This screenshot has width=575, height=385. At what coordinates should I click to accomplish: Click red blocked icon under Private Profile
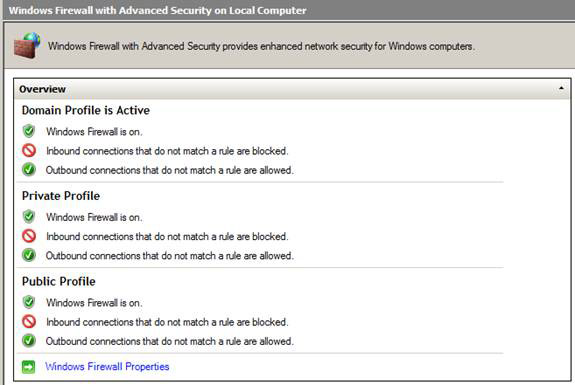(29, 236)
